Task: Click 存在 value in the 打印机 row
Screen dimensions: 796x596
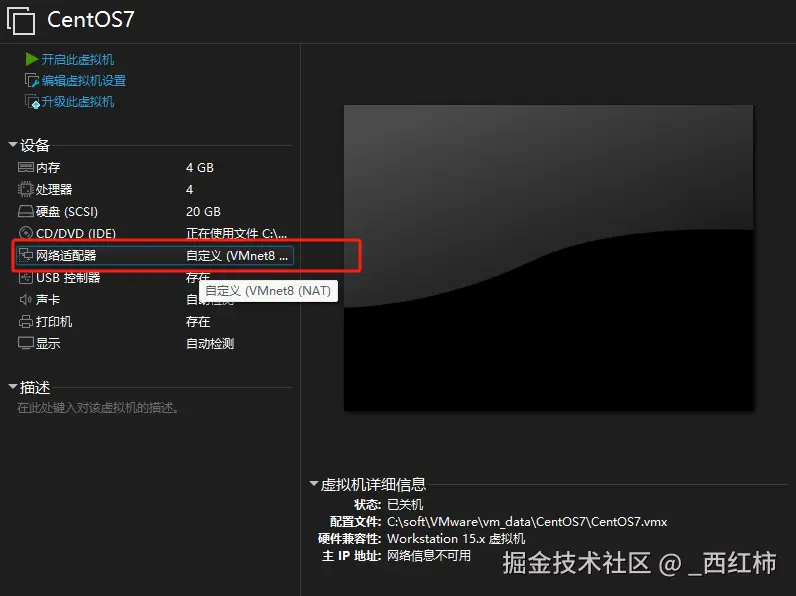Action: click(198, 322)
